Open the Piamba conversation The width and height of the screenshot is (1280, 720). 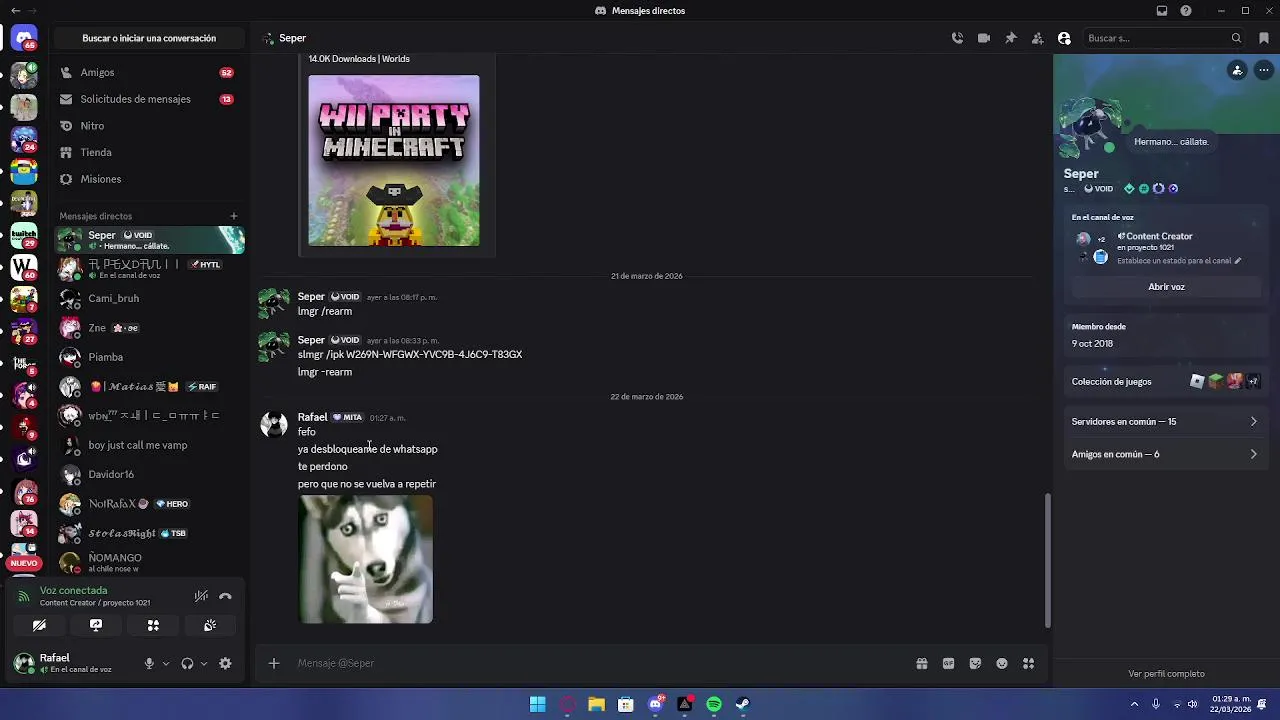(148, 357)
